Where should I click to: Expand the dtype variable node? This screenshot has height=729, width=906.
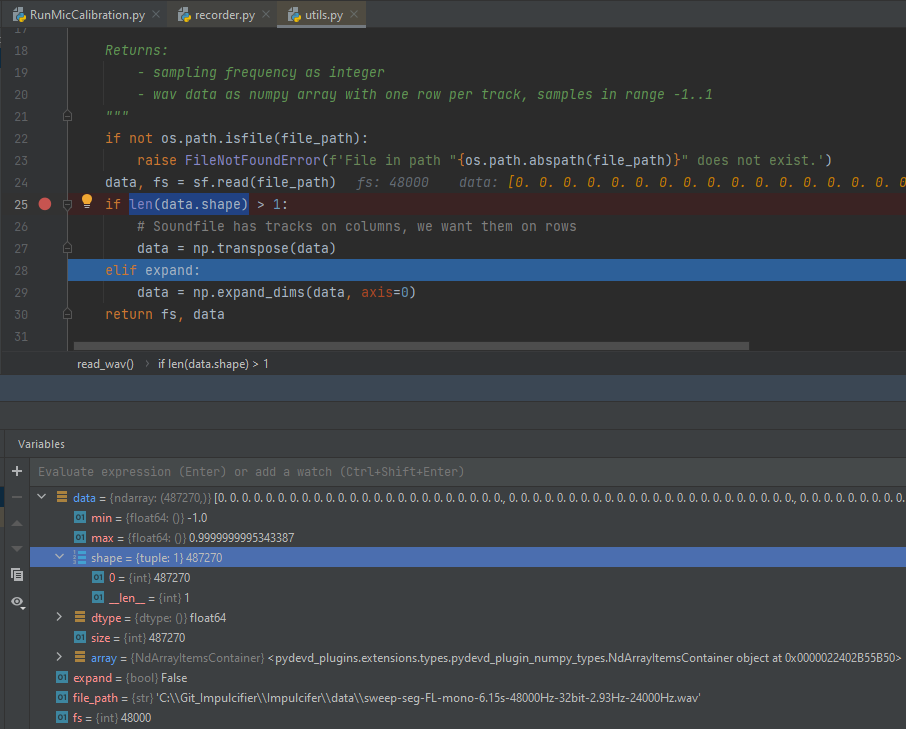pyautogui.click(x=58, y=617)
